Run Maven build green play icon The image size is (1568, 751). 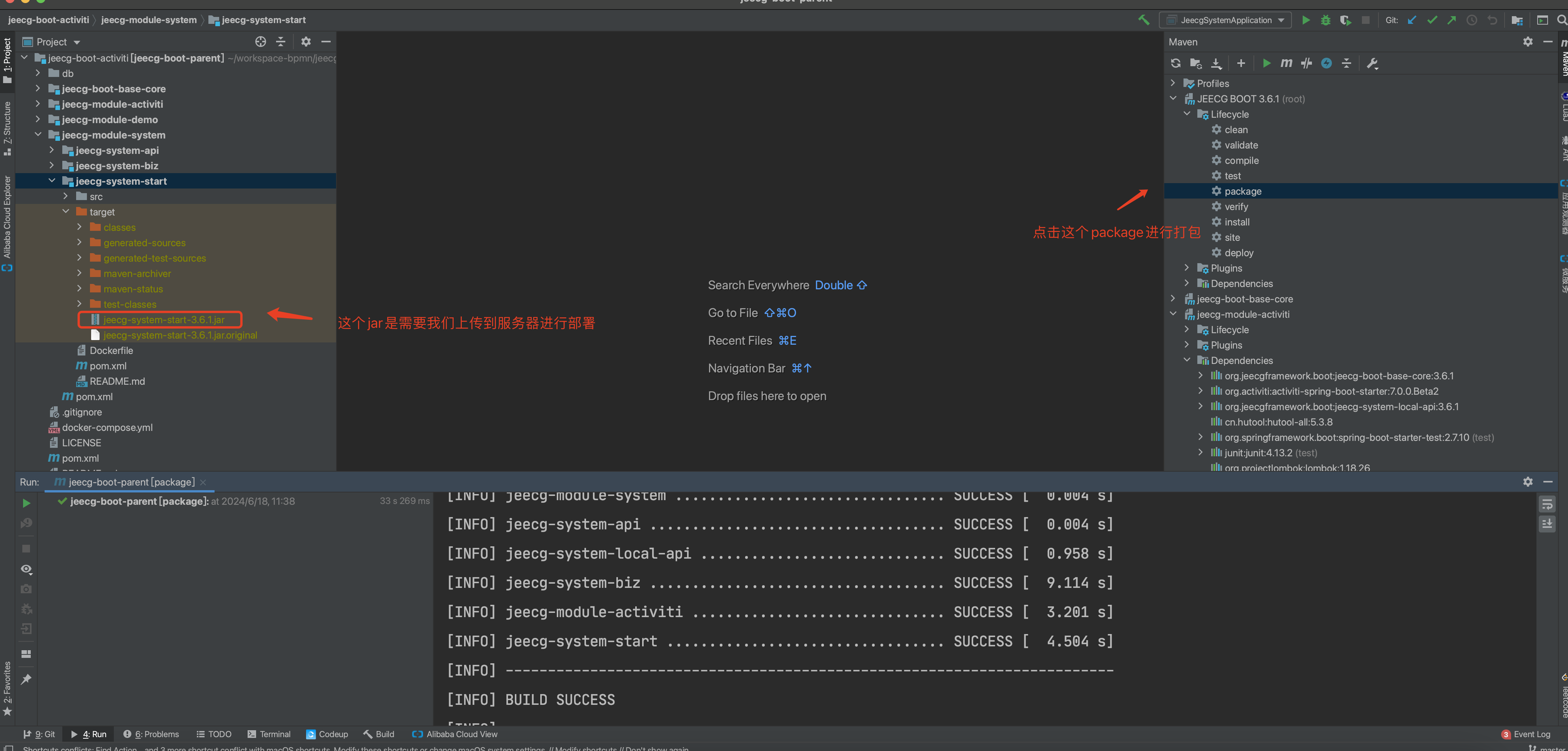click(x=1267, y=63)
